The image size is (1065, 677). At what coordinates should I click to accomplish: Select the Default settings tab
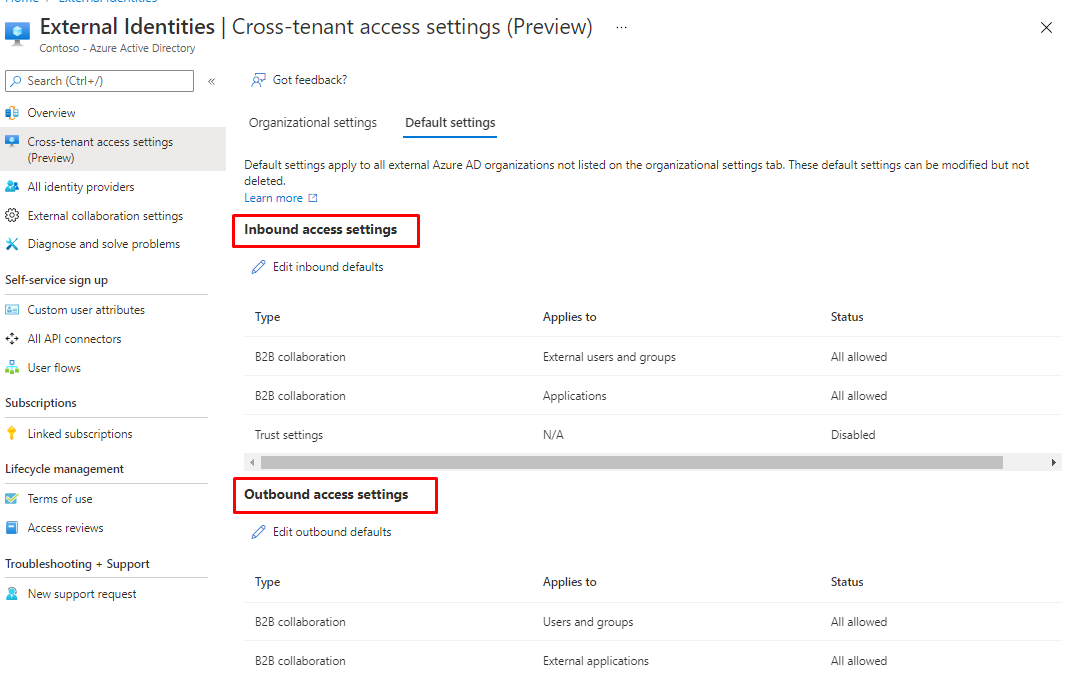(450, 123)
